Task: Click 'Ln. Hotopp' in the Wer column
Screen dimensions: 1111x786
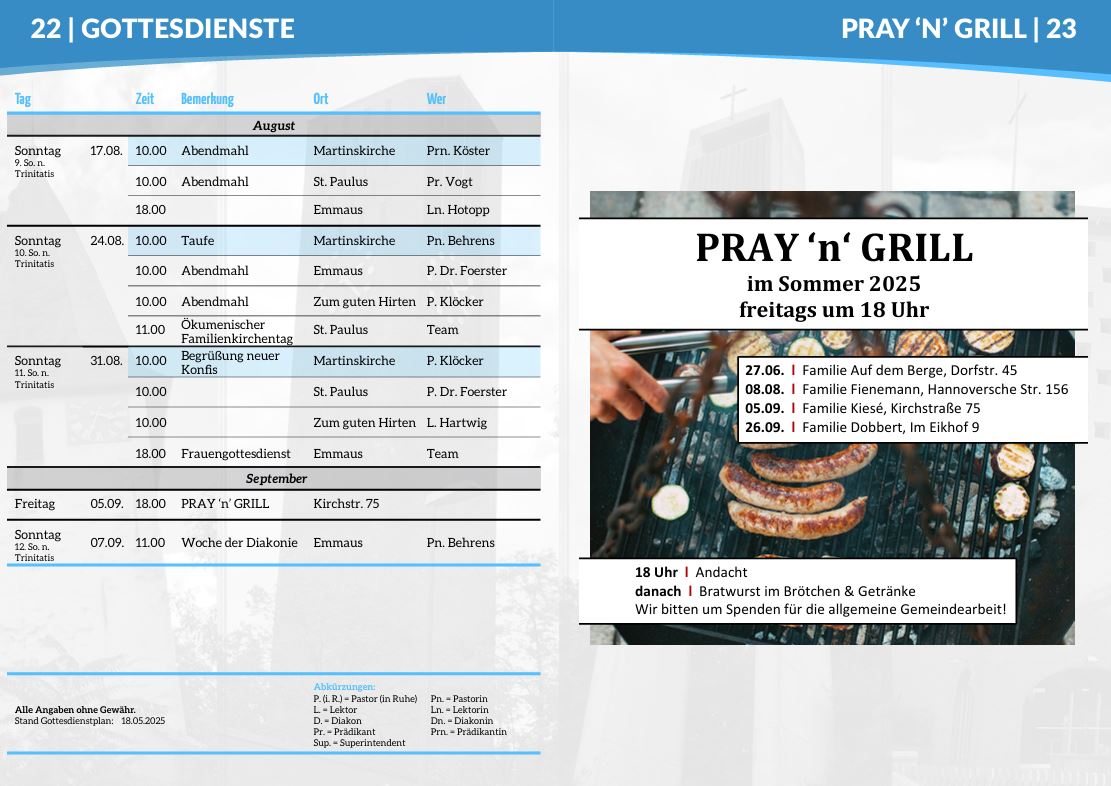Action: click(x=458, y=210)
